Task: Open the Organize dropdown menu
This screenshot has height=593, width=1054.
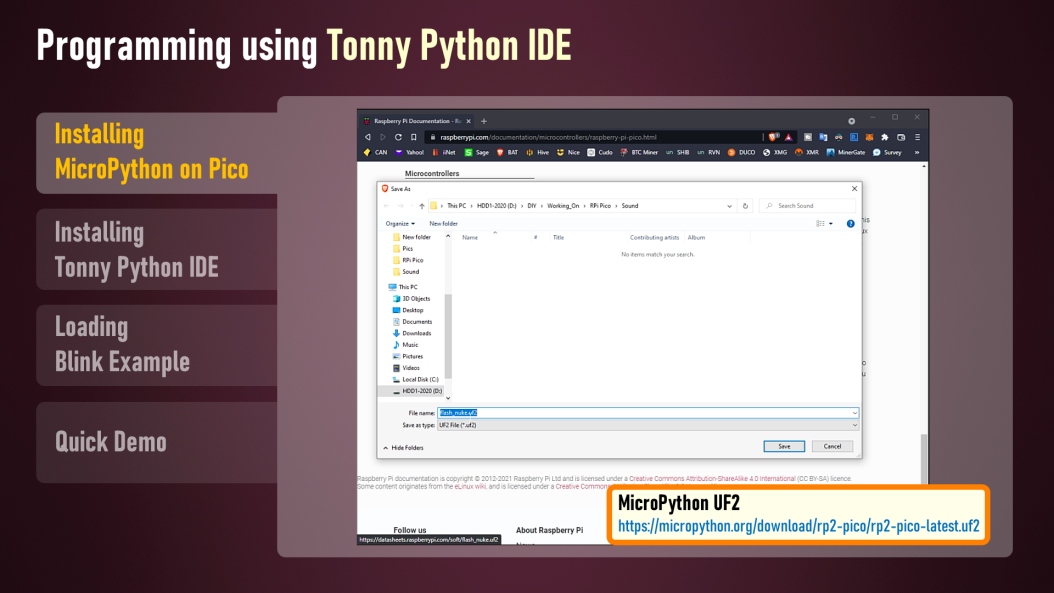Action: [x=400, y=224]
